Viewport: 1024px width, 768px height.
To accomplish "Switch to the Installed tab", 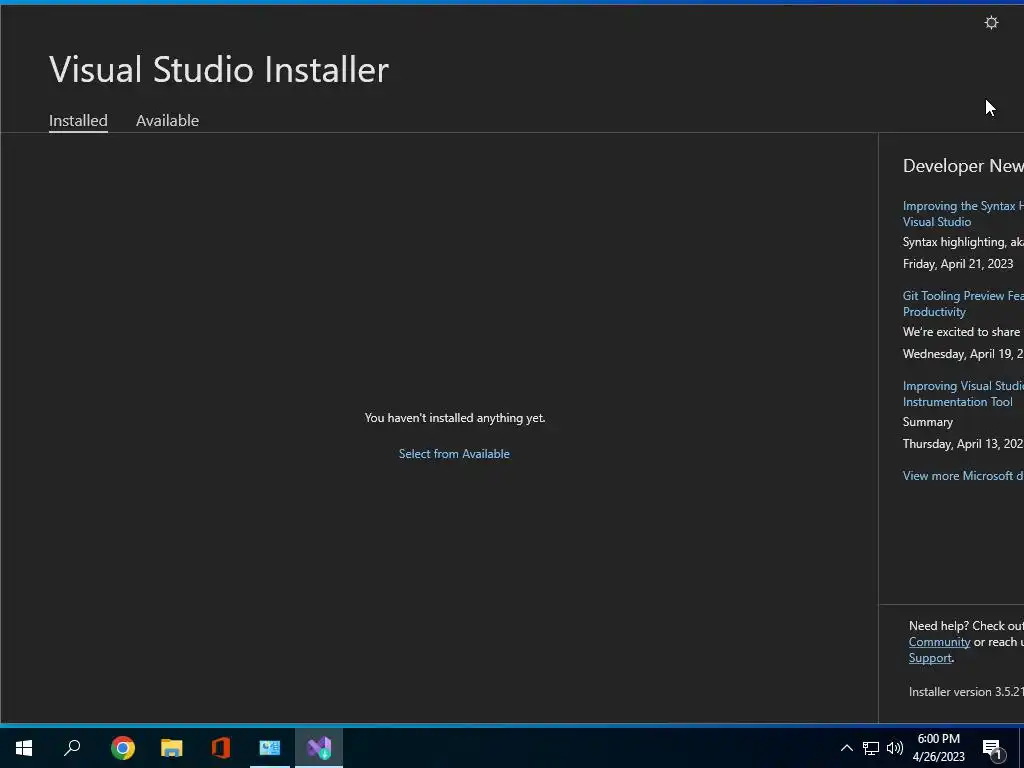I will click(x=78, y=121).
